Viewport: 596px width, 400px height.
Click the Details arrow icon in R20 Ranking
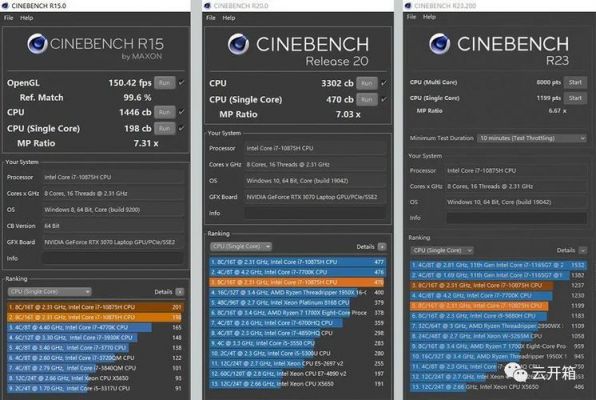point(382,247)
